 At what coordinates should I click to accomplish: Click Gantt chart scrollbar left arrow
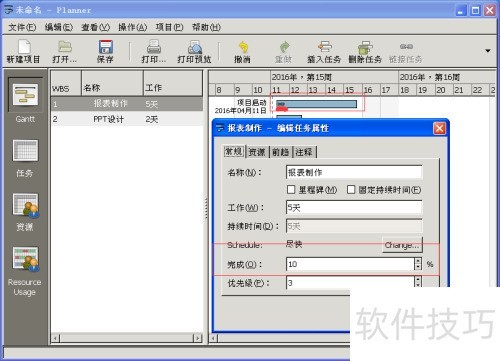click(x=213, y=339)
